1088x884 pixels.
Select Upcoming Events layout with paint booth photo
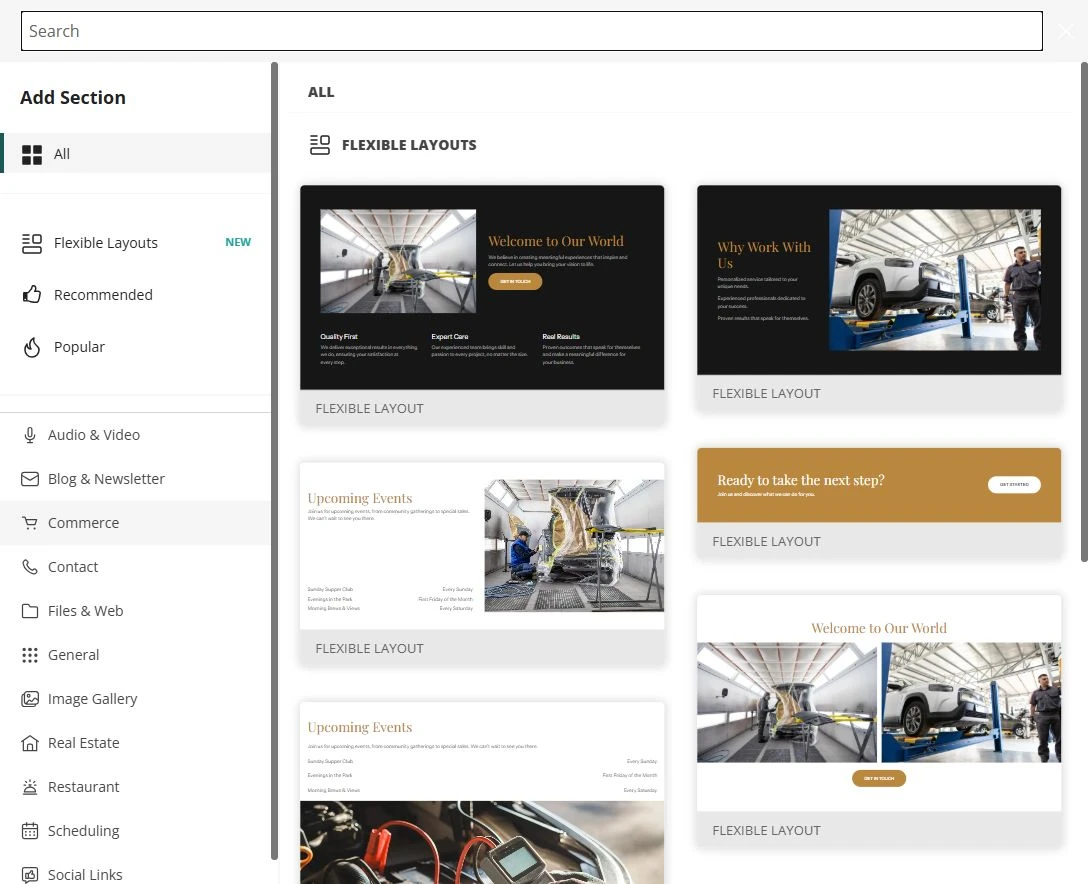482,564
